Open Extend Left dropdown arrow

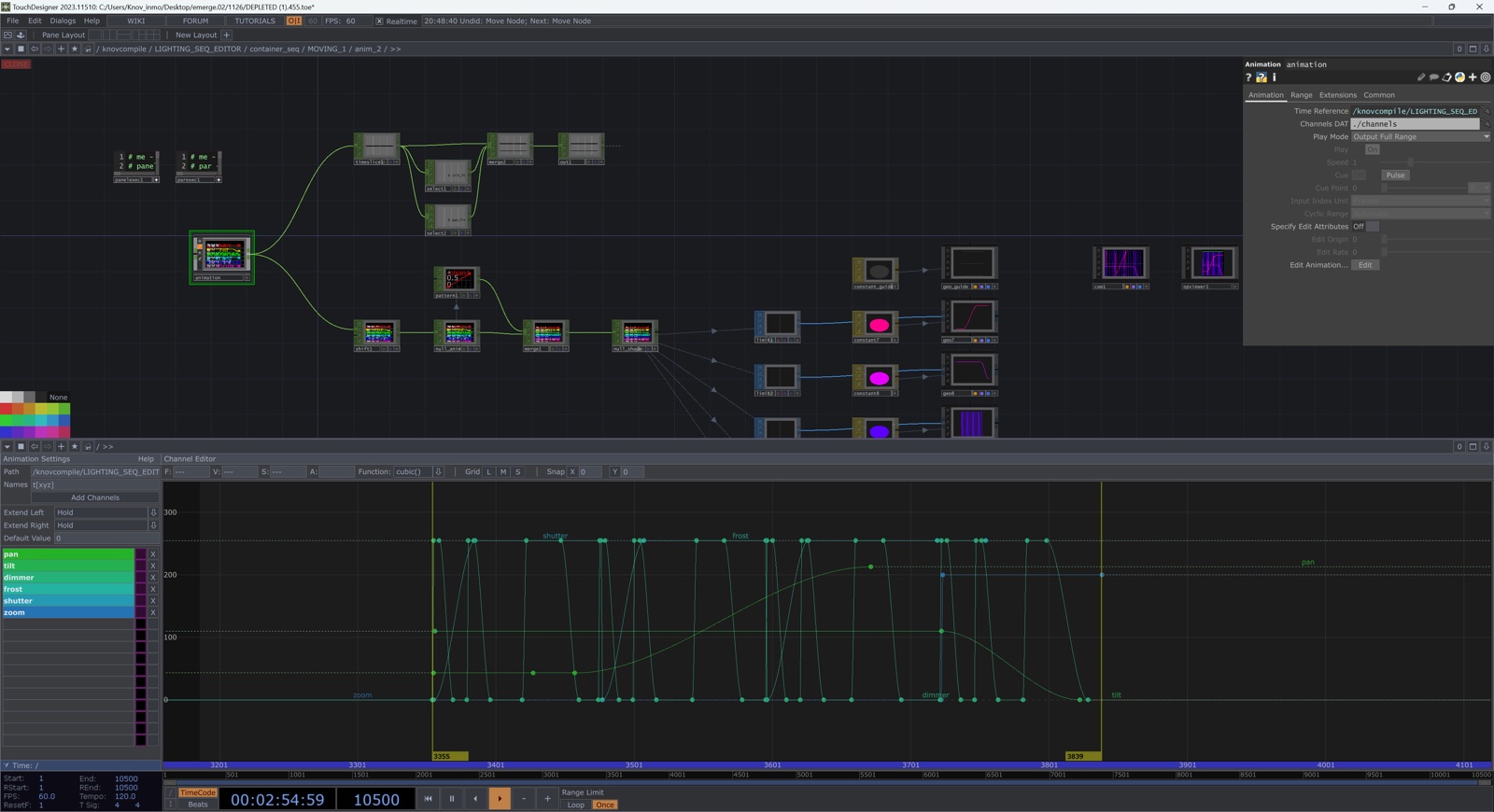[153, 512]
